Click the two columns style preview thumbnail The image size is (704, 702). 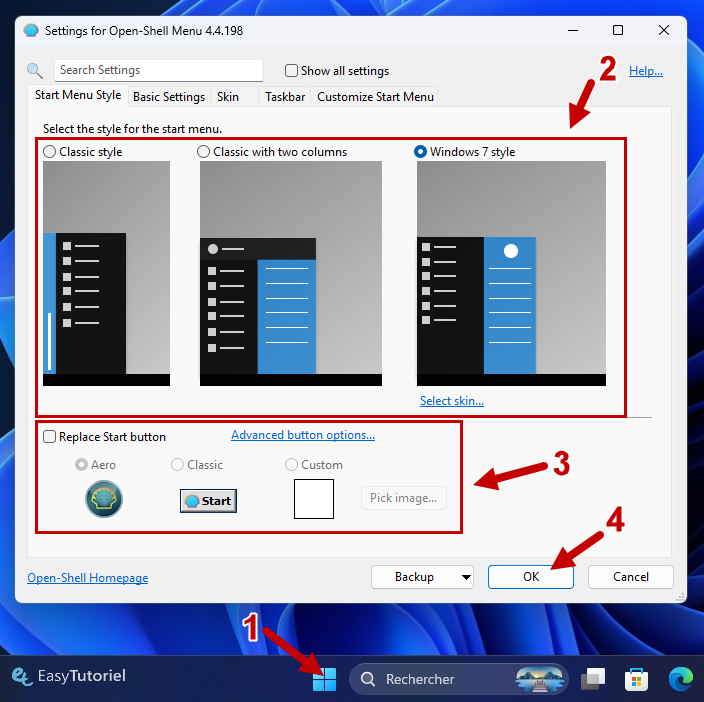coord(291,273)
